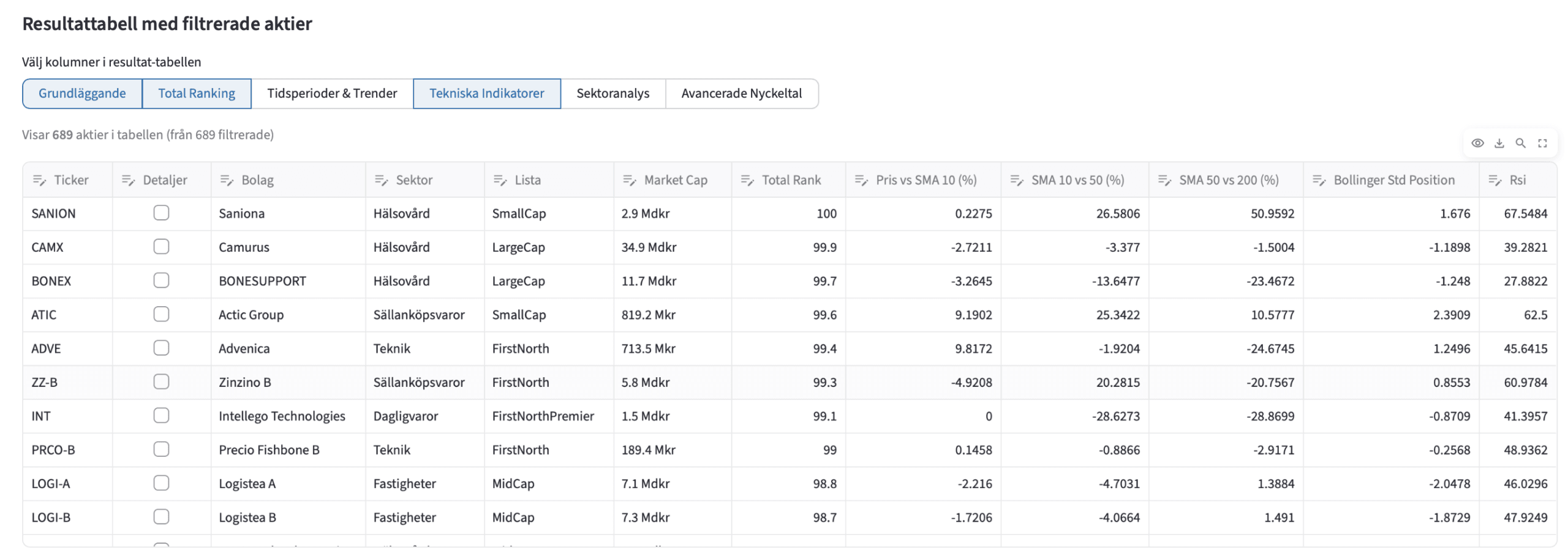Select the BONESUPPORT company cell
This screenshot has width=1568, height=559.
pyautogui.click(x=262, y=281)
